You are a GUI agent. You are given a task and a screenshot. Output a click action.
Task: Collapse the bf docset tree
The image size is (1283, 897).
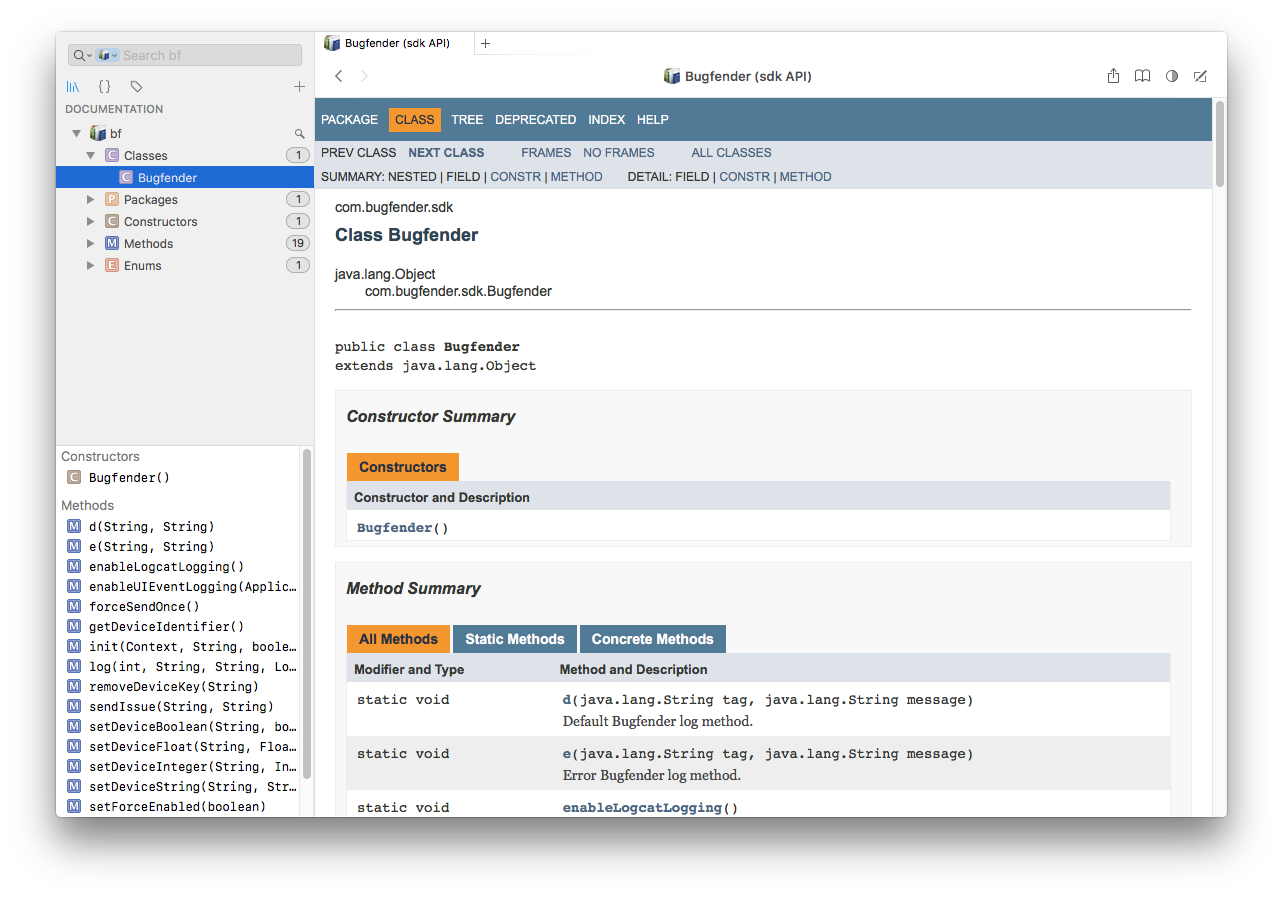pos(77,133)
